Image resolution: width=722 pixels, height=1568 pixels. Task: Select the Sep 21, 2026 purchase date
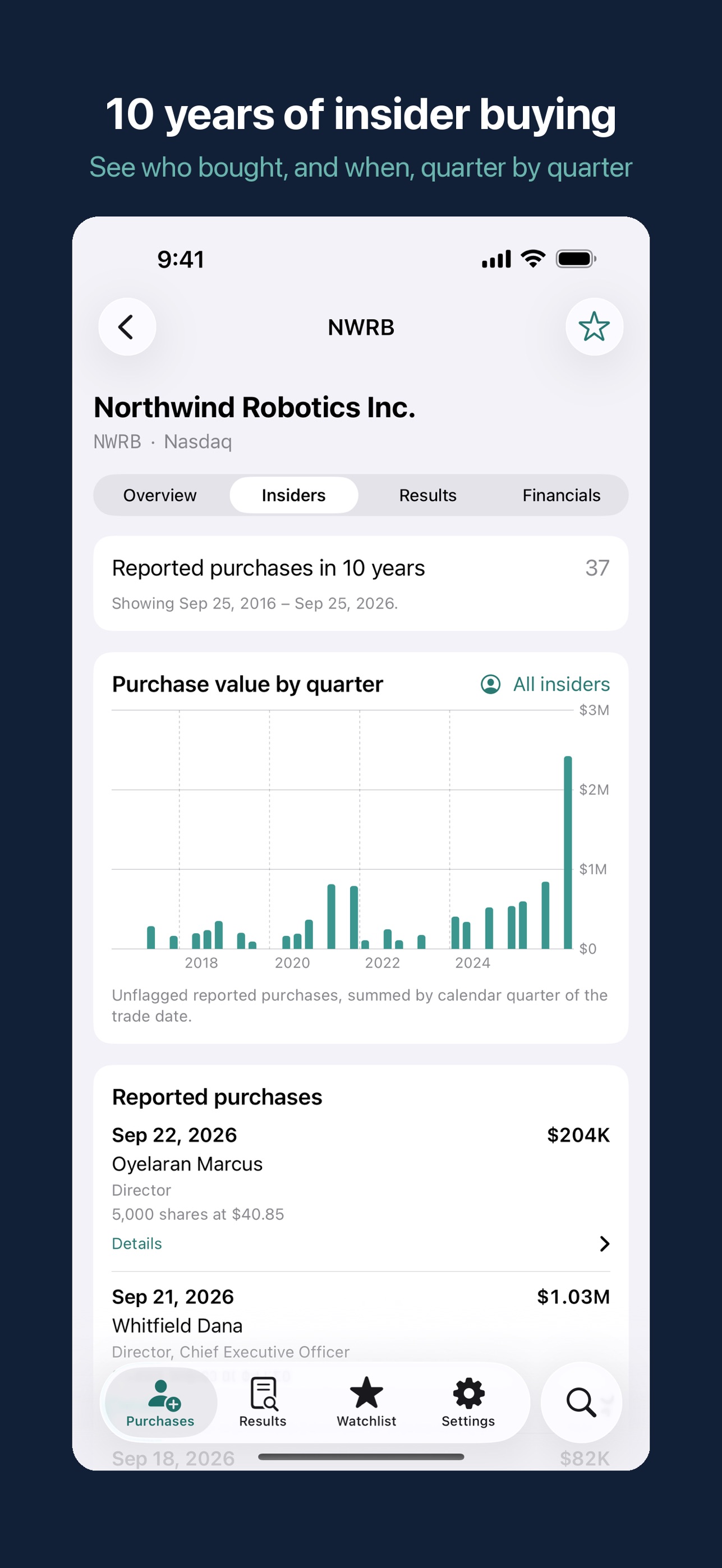coord(173,1297)
